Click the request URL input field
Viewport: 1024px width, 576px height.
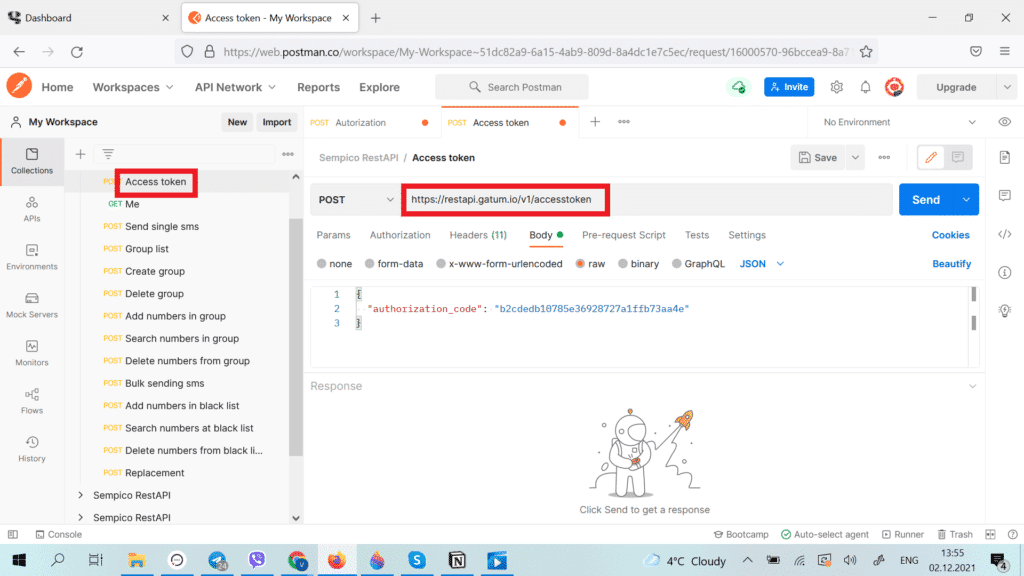point(648,200)
